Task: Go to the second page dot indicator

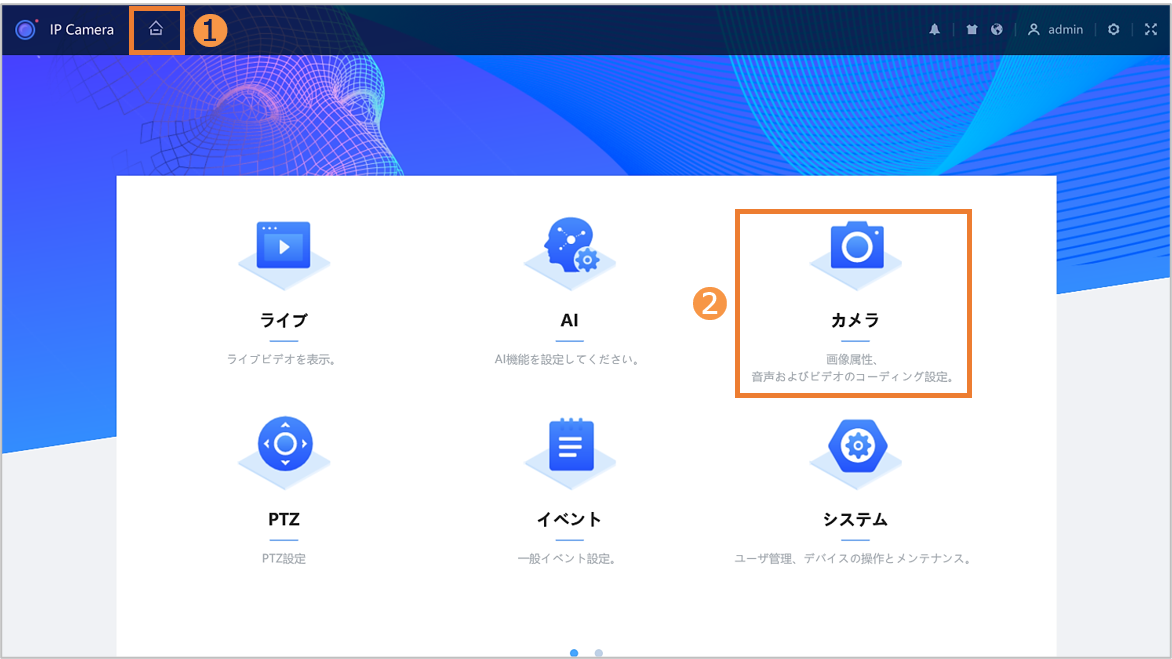Action: tap(599, 653)
